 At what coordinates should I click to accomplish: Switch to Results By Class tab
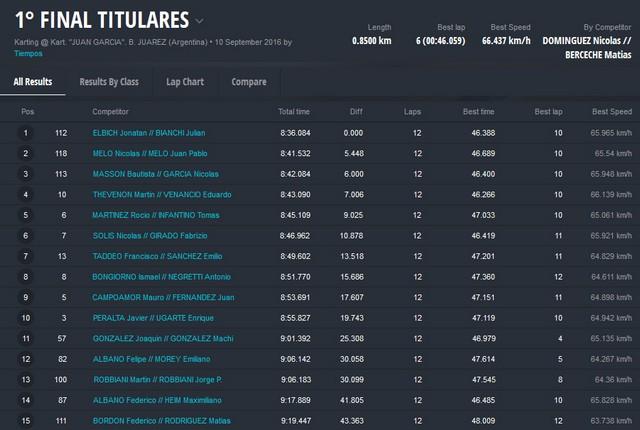pyautogui.click(x=109, y=82)
